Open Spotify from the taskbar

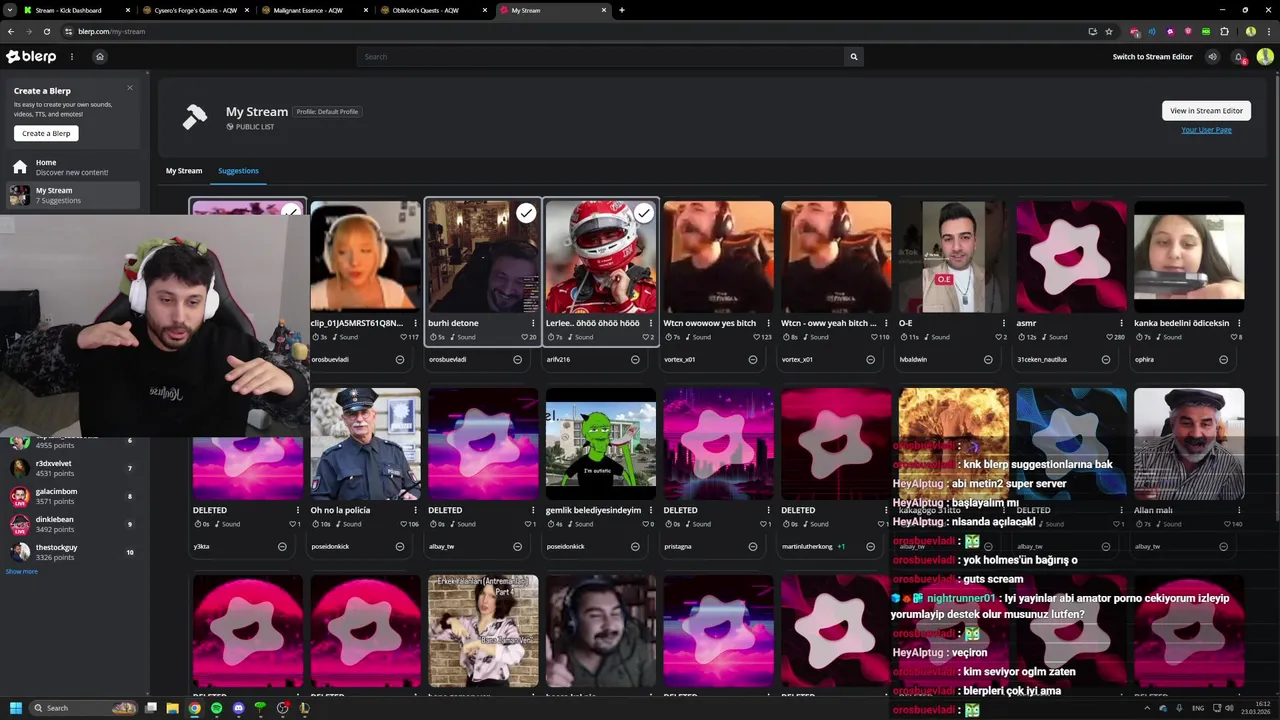(216, 708)
